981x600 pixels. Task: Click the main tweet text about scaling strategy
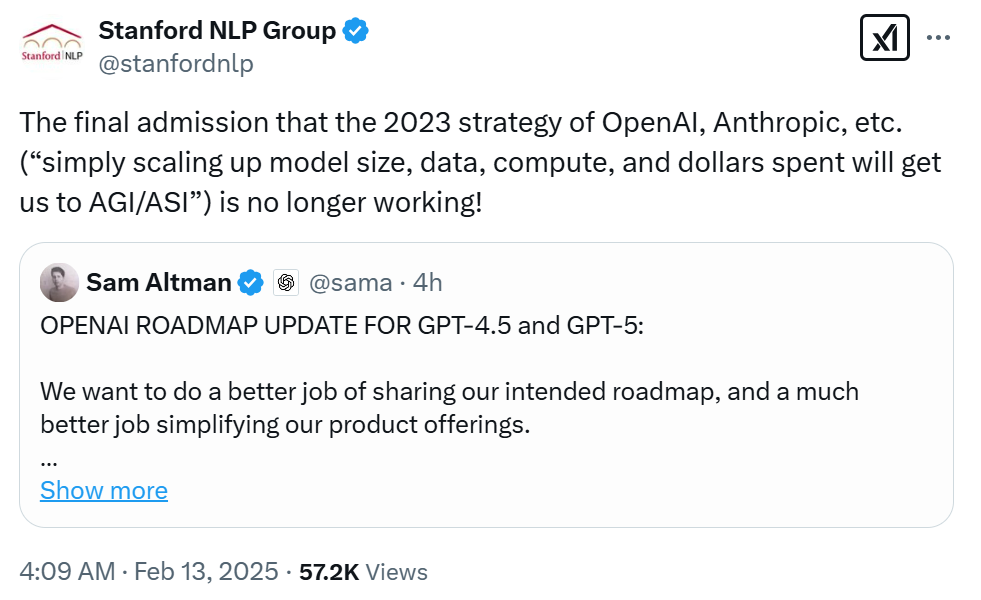480,164
